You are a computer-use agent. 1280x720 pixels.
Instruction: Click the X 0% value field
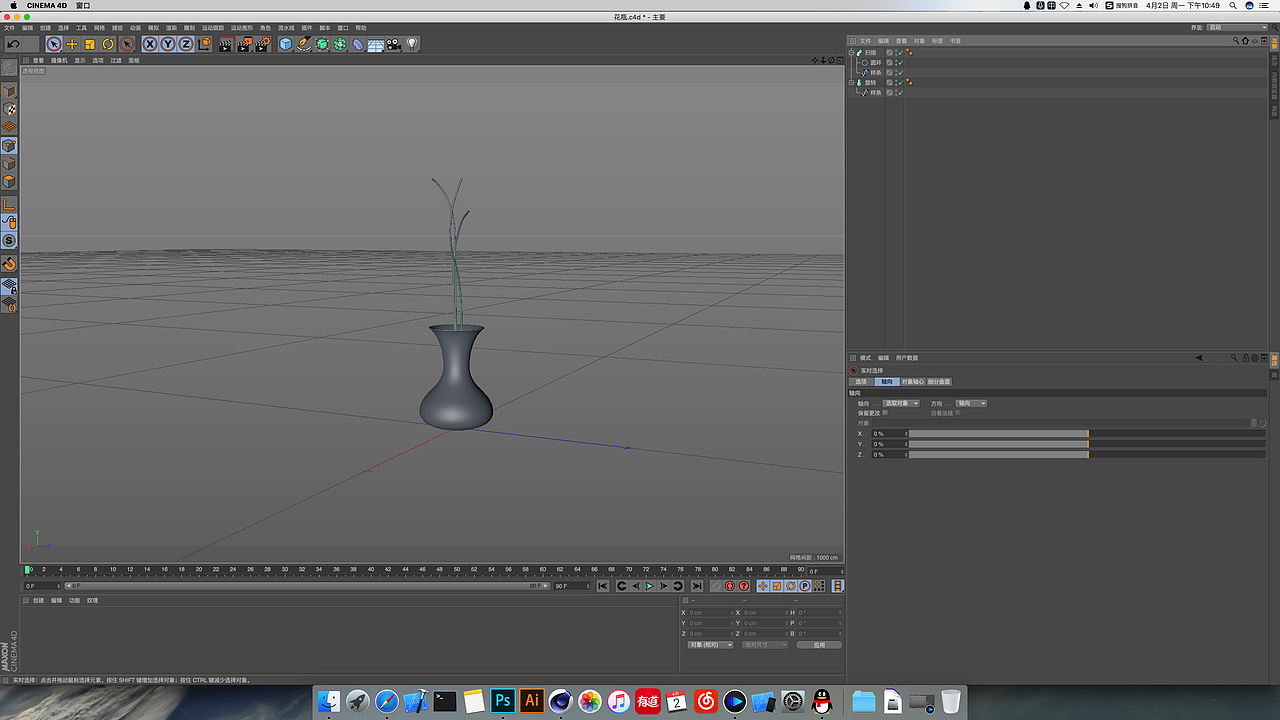pyautogui.click(x=889, y=434)
